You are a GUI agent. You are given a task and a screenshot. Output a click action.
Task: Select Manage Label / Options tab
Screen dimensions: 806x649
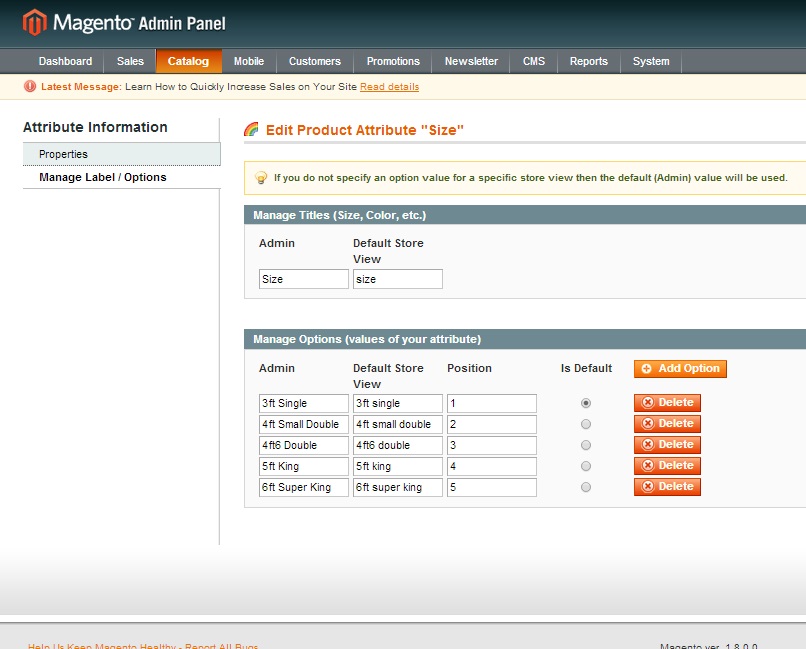[103, 177]
